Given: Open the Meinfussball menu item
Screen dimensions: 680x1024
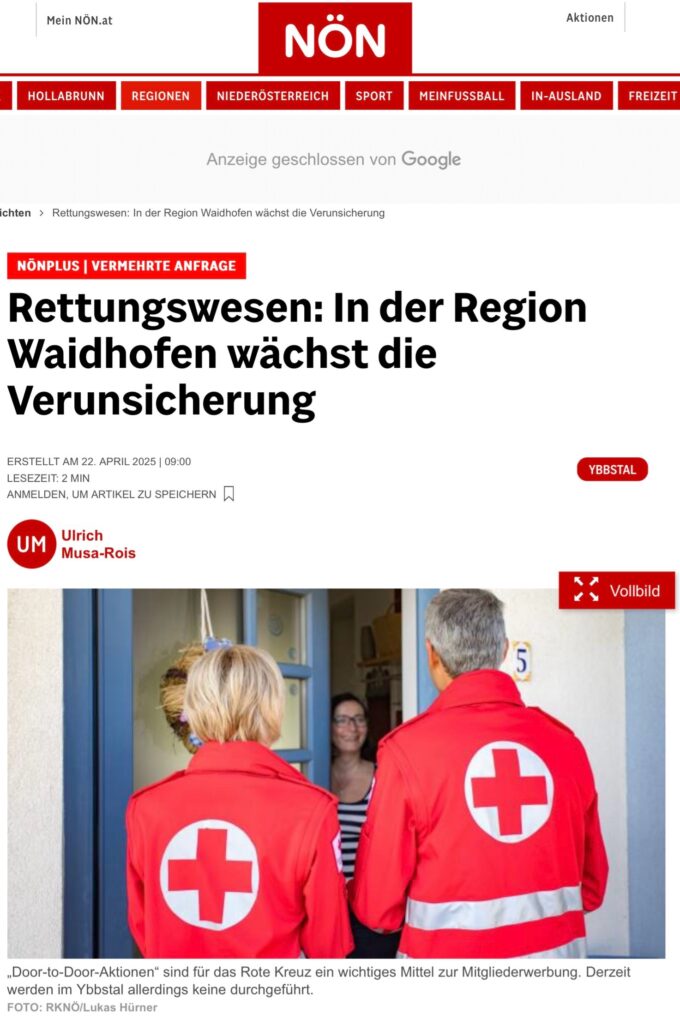Looking at the screenshot, I should pyautogui.click(x=462, y=95).
